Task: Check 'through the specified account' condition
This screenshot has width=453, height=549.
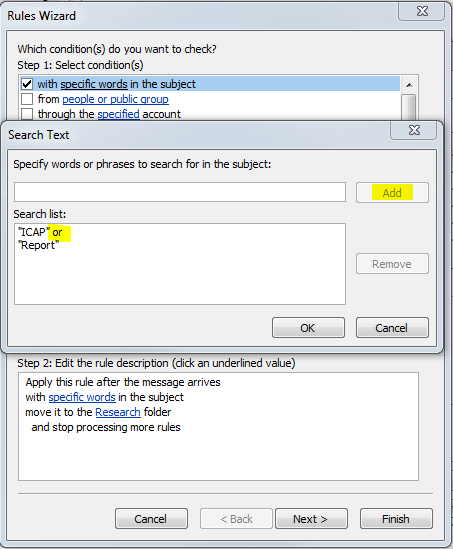Action: (x=27, y=114)
